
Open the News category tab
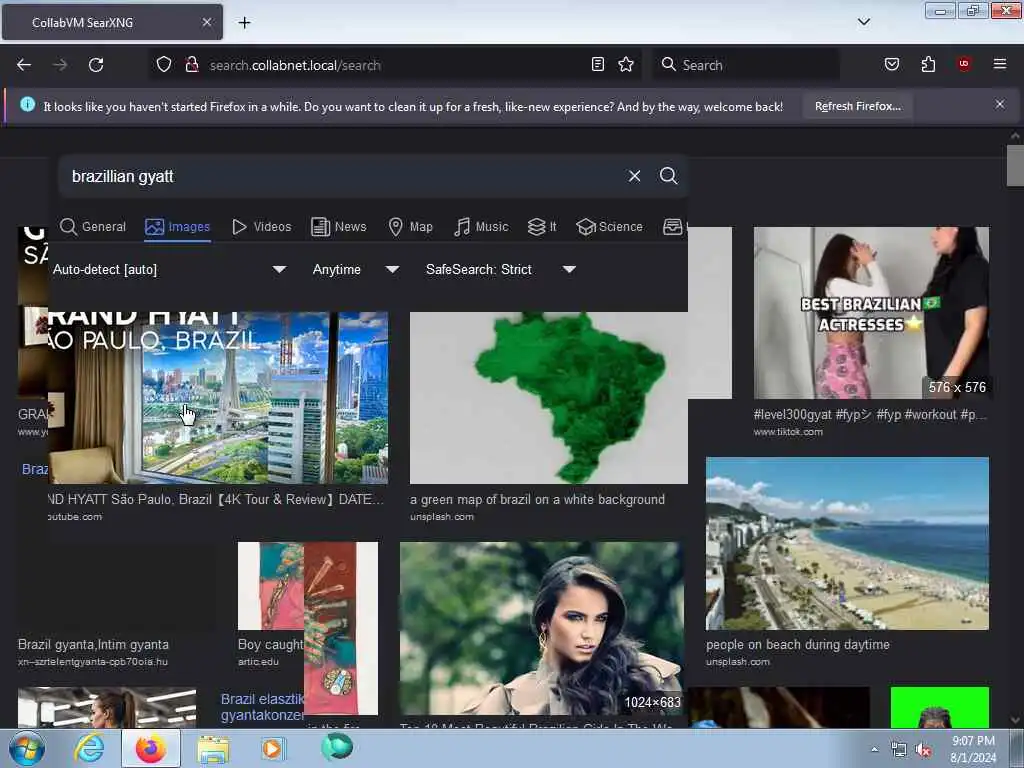click(x=338, y=227)
